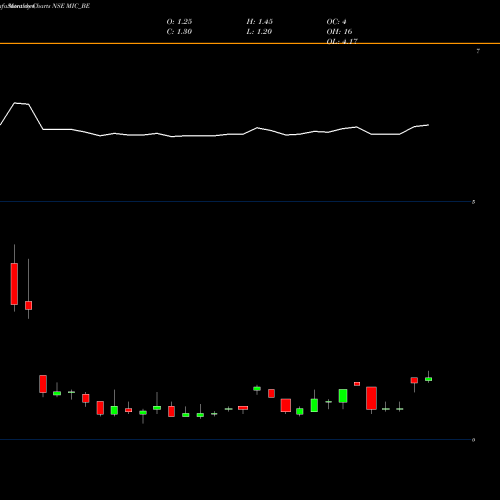Click the price axis label 7
The width and height of the screenshot is (500, 500).
coord(478,51)
